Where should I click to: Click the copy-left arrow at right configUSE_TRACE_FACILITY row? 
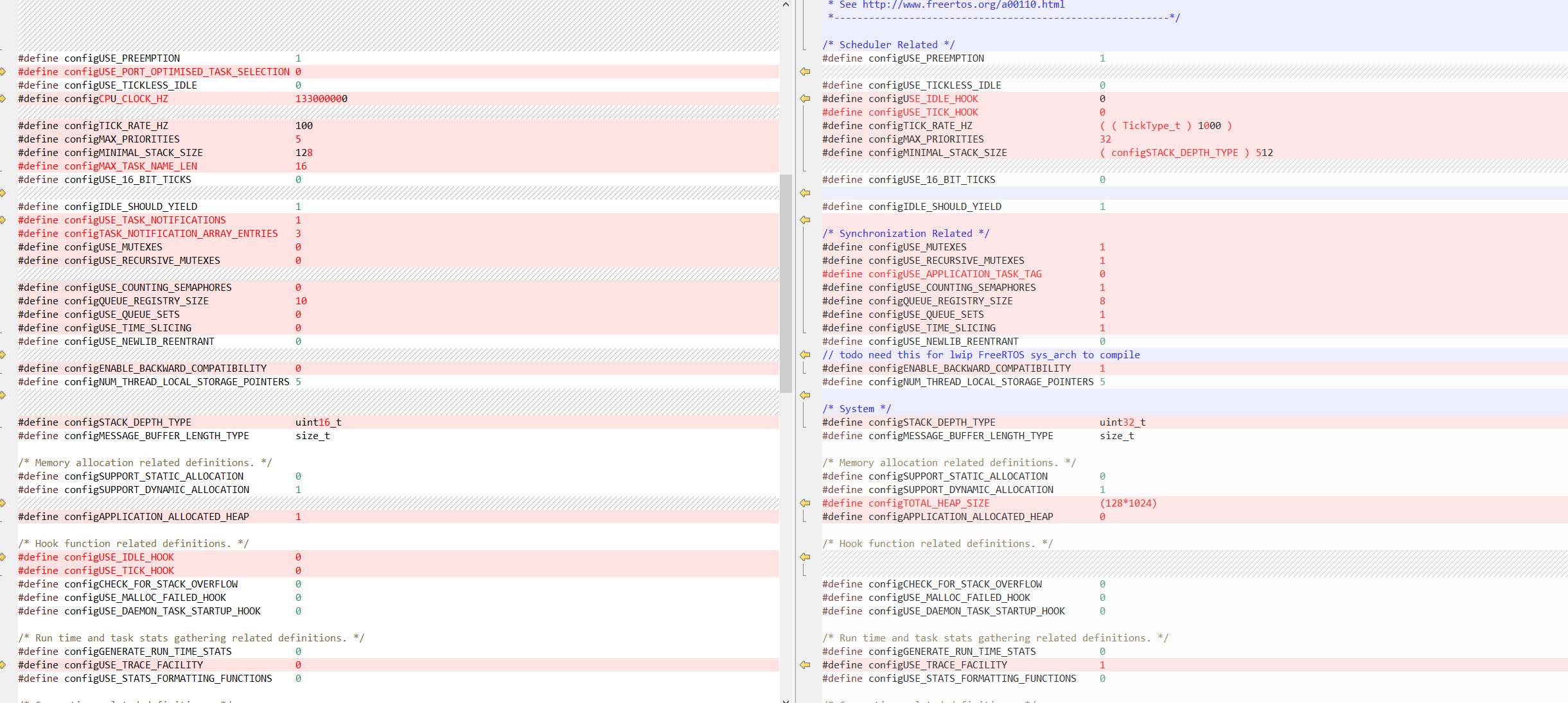pyautogui.click(x=805, y=664)
